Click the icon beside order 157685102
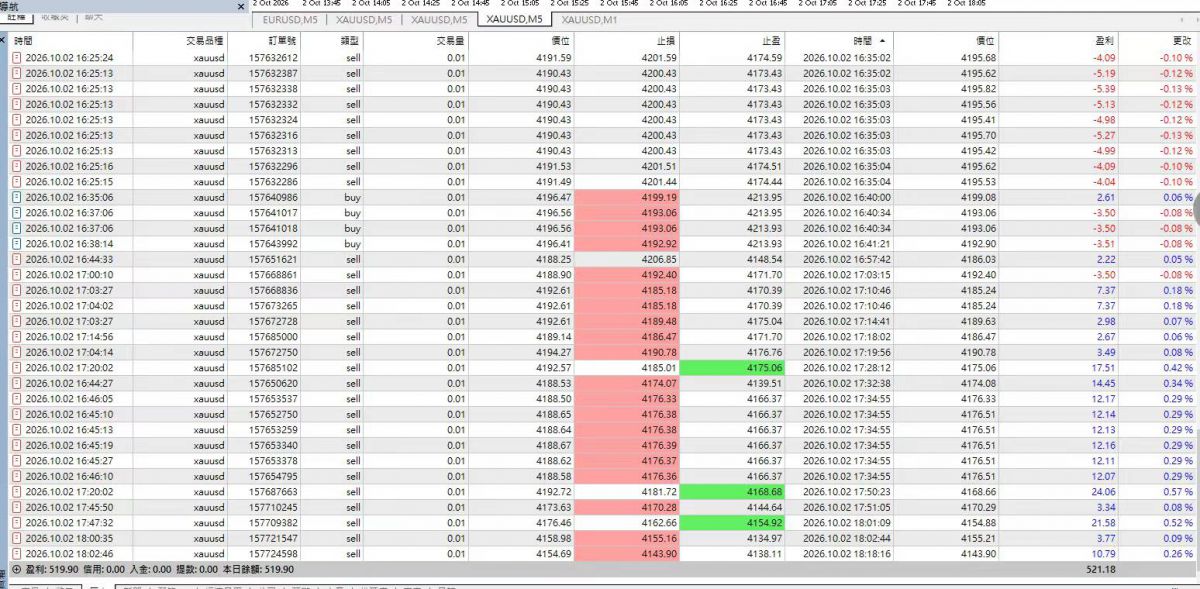Screen dimensions: 1200x589 (x=16, y=367)
